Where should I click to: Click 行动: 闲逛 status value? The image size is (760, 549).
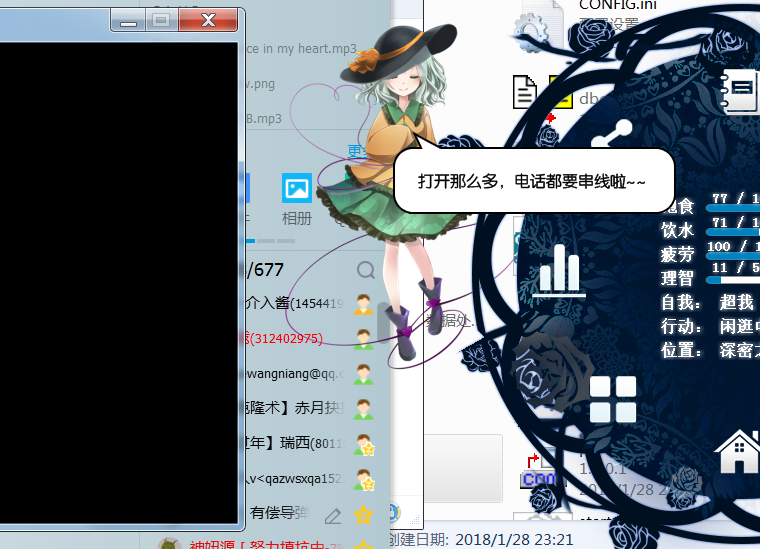click(740, 327)
